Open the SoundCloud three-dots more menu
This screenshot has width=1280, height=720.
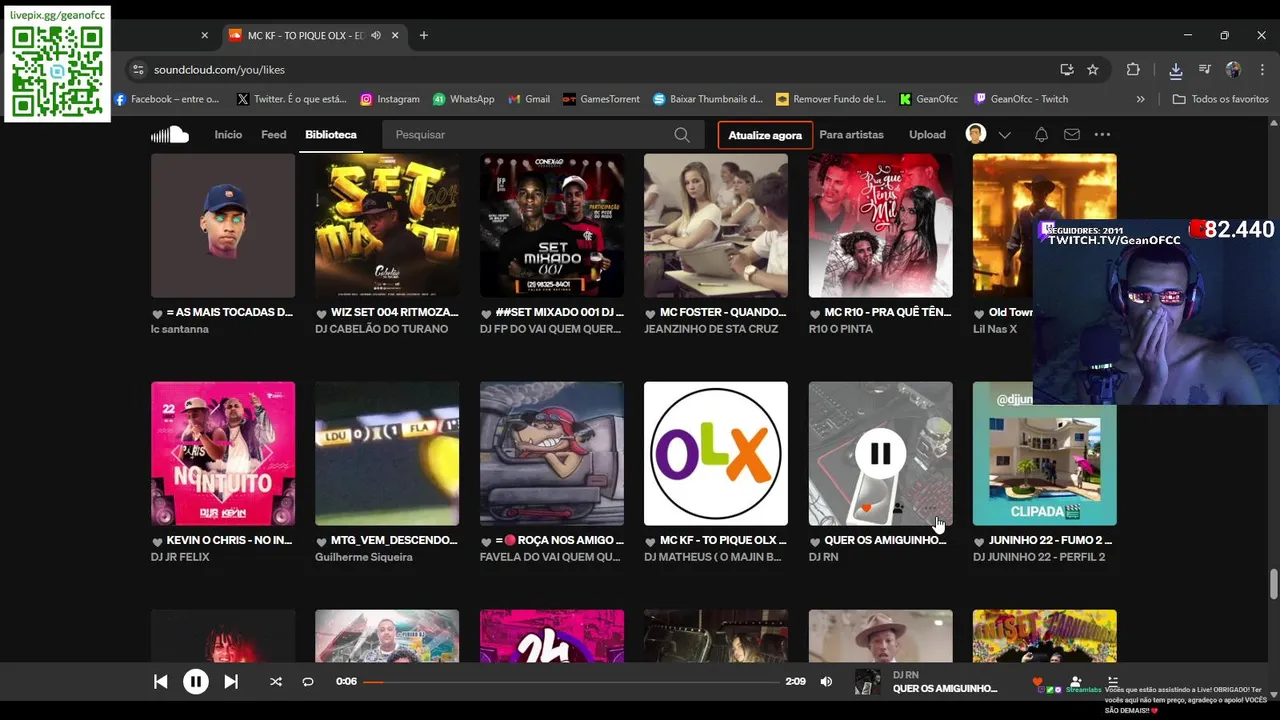click(1102, 134)
